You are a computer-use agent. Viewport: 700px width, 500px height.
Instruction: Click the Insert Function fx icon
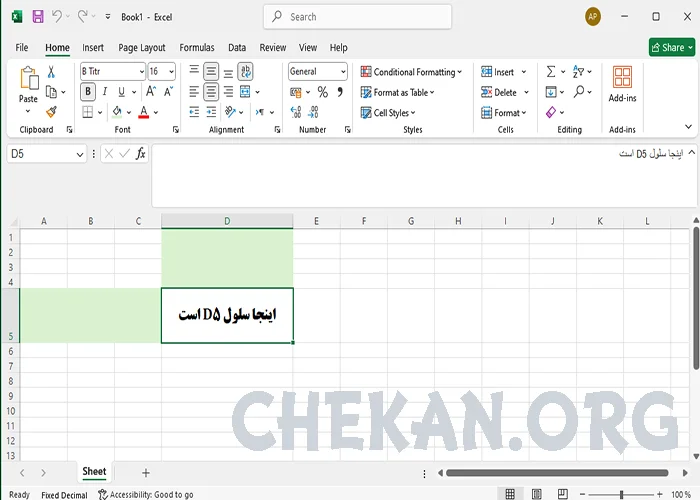pos(141,154)
